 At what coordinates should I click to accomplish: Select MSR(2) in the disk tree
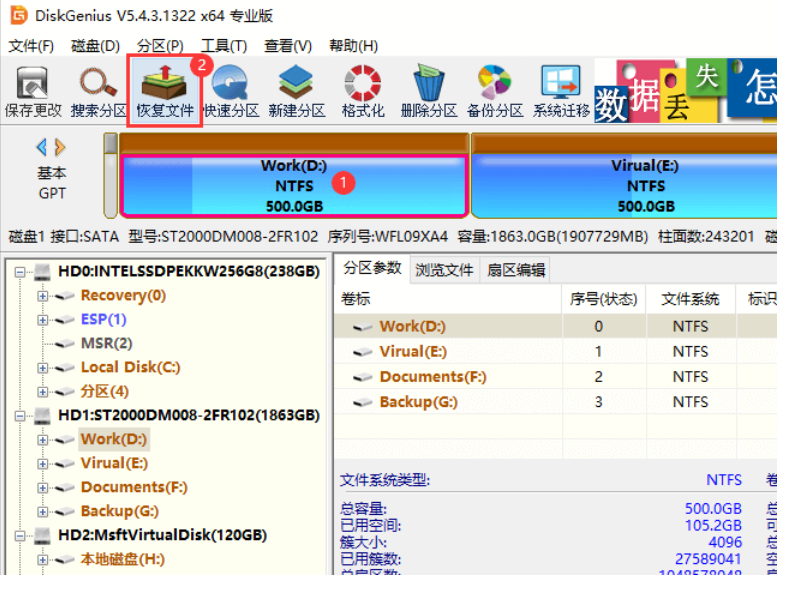(x=107, y=344)
